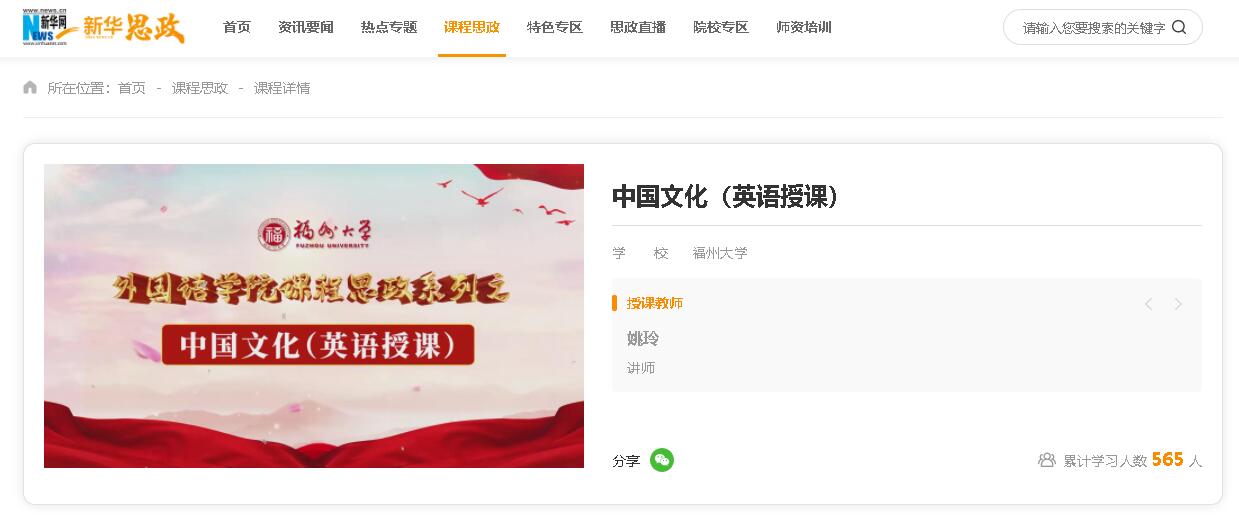Show the next teacher with right arrow
The image size is (1239, 522).
click(1178, 304)
